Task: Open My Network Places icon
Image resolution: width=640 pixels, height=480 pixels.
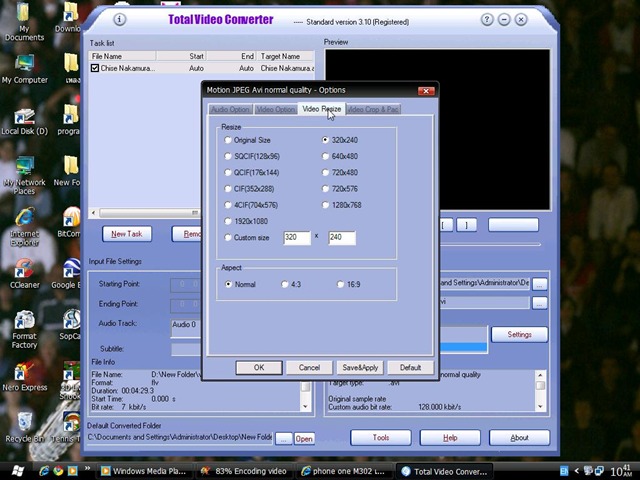Action: [24, 176]
